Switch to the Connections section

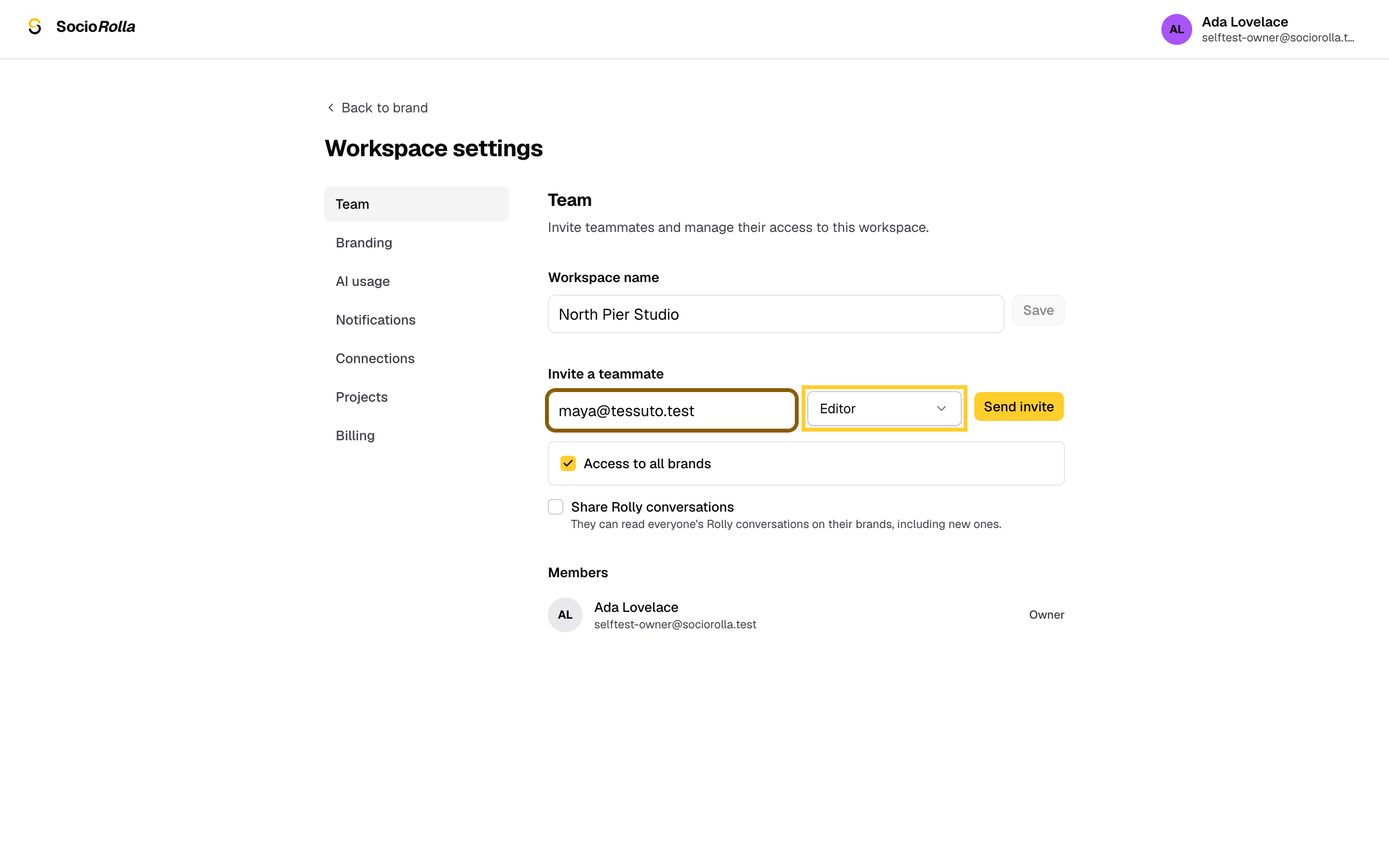pos(416,358)
